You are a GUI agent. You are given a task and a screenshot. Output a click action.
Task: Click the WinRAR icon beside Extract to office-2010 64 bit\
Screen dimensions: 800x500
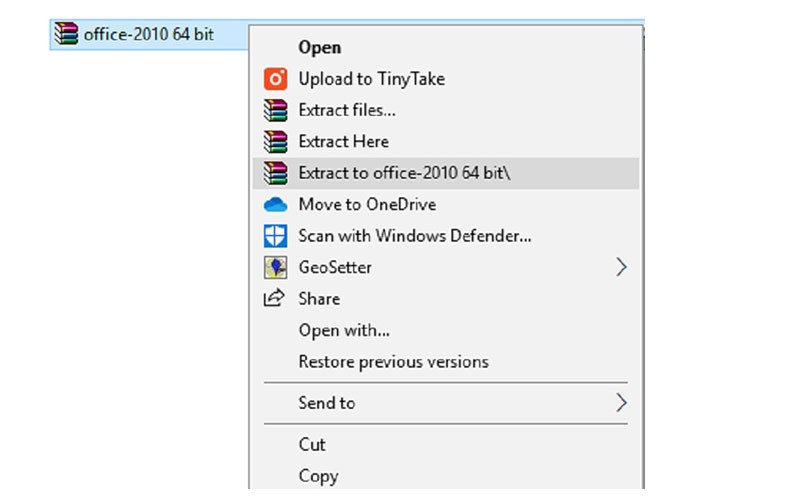coord(276,173)
